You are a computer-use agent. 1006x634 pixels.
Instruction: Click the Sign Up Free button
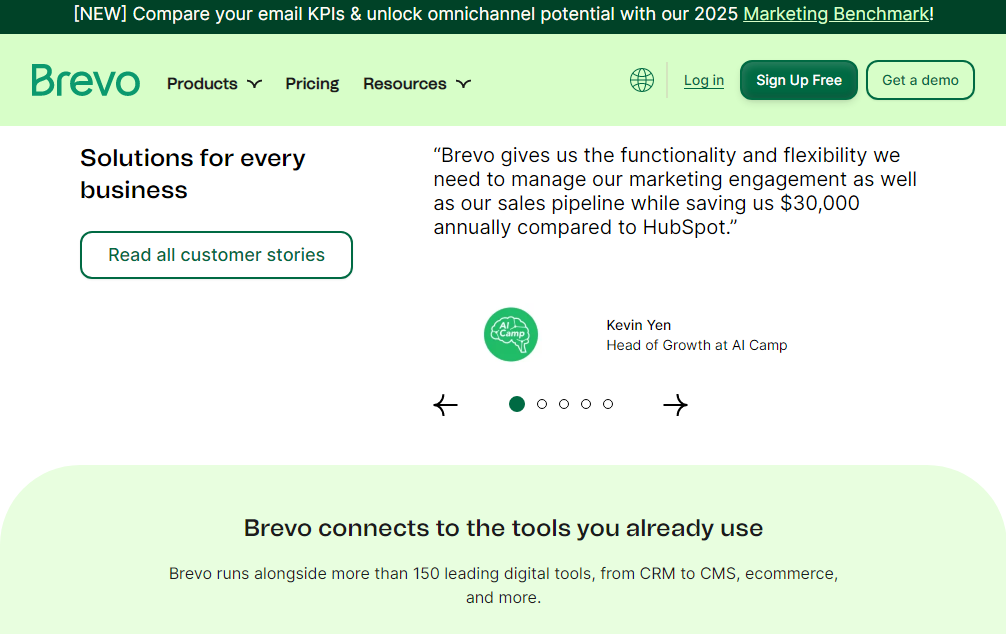tap(799, 80)
